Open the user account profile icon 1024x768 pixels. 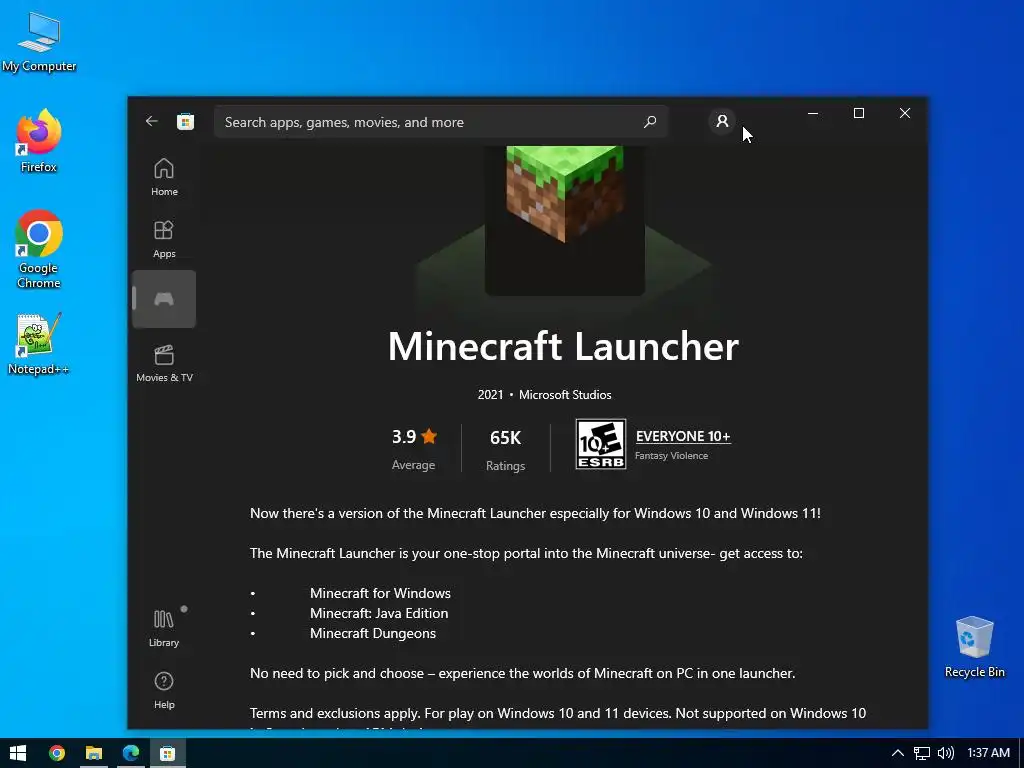(x=722, y=121)
